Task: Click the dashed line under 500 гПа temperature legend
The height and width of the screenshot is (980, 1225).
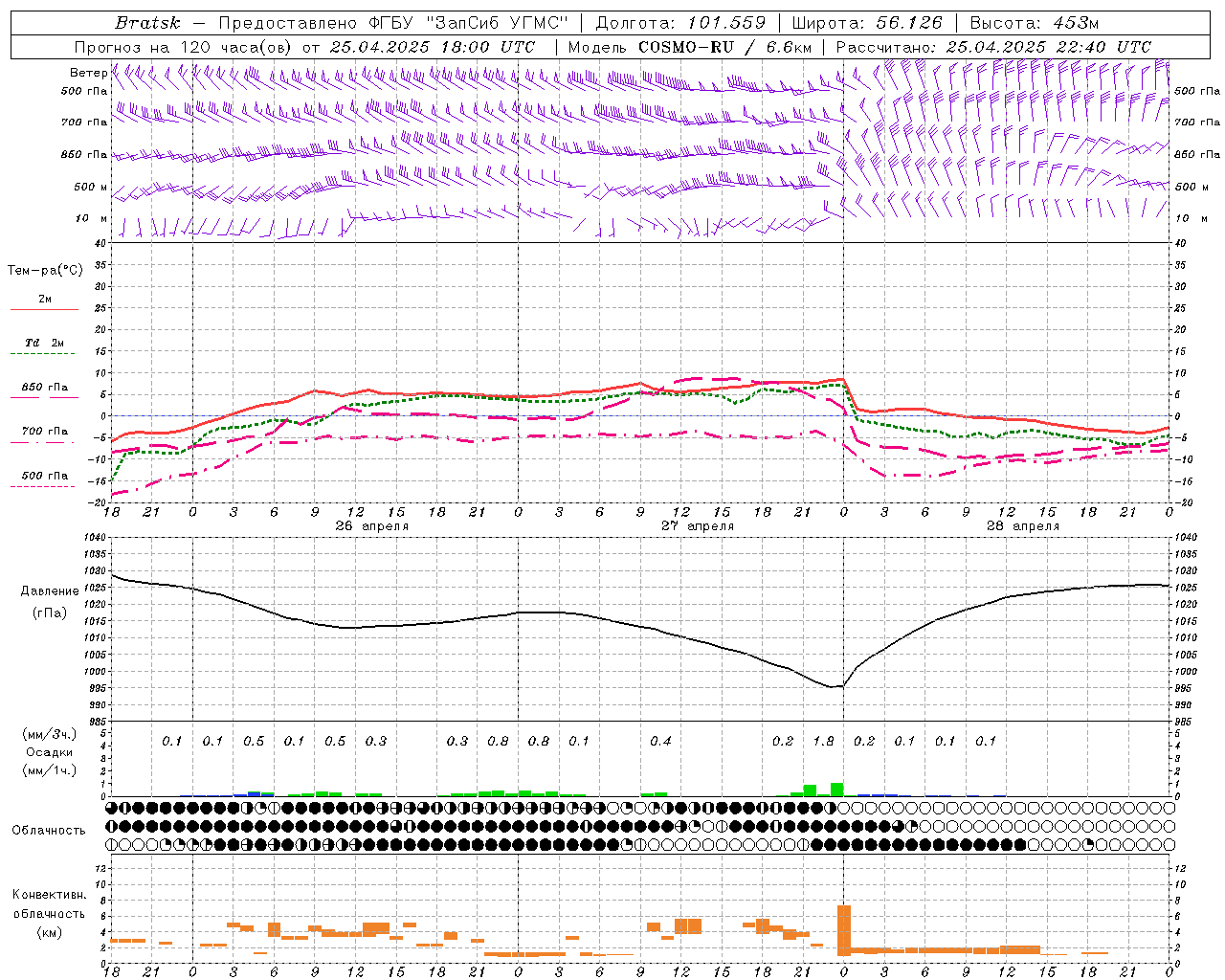Action: pyautogui.click(x=43, y=487)
